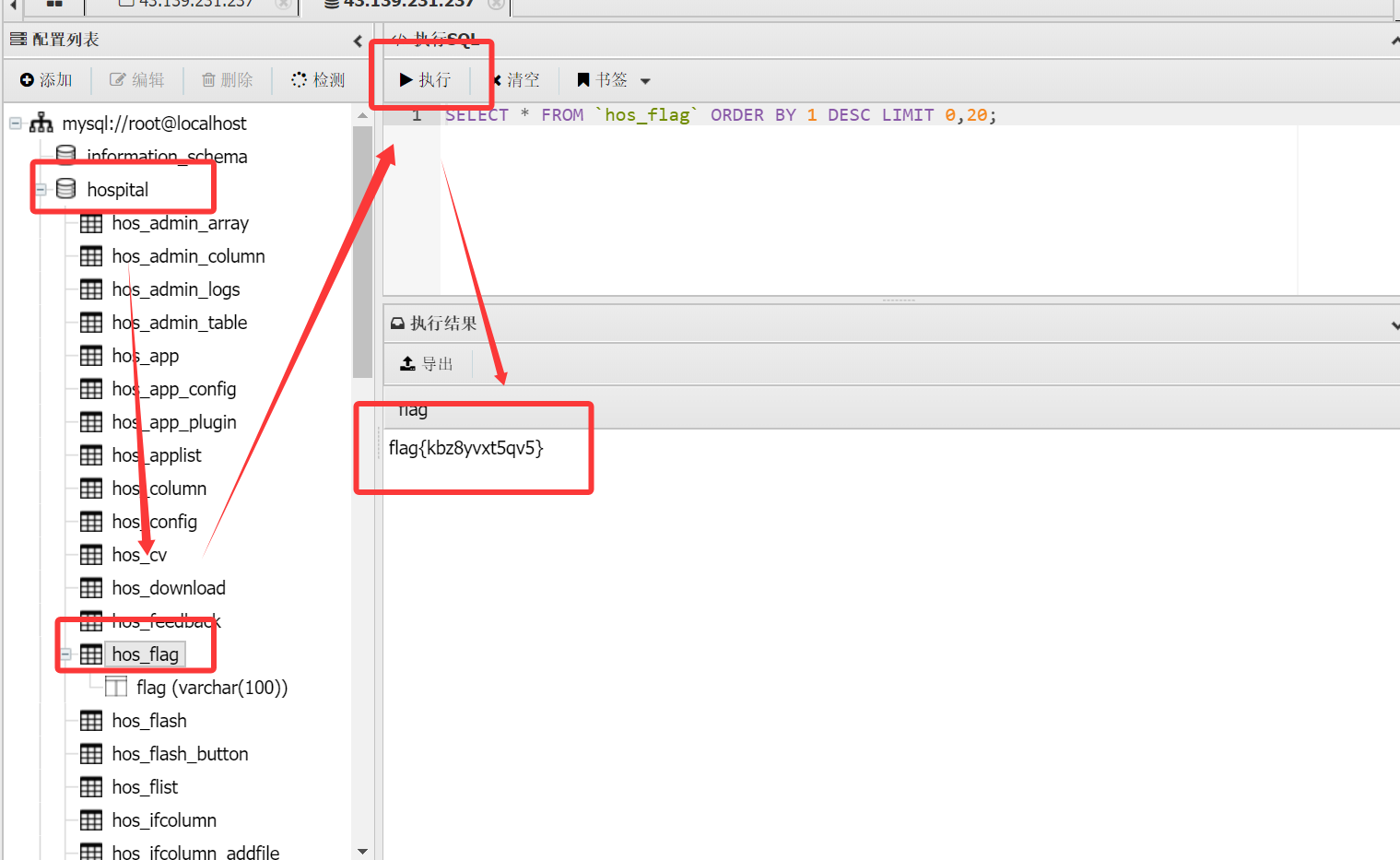The image size is (1400, 860).
Task: Click the hos_flash table icon
Action: 91,721
